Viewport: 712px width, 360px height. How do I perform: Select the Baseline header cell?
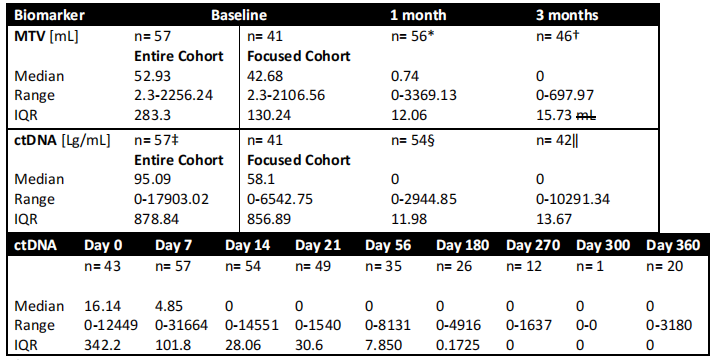(x=239, y=15)
